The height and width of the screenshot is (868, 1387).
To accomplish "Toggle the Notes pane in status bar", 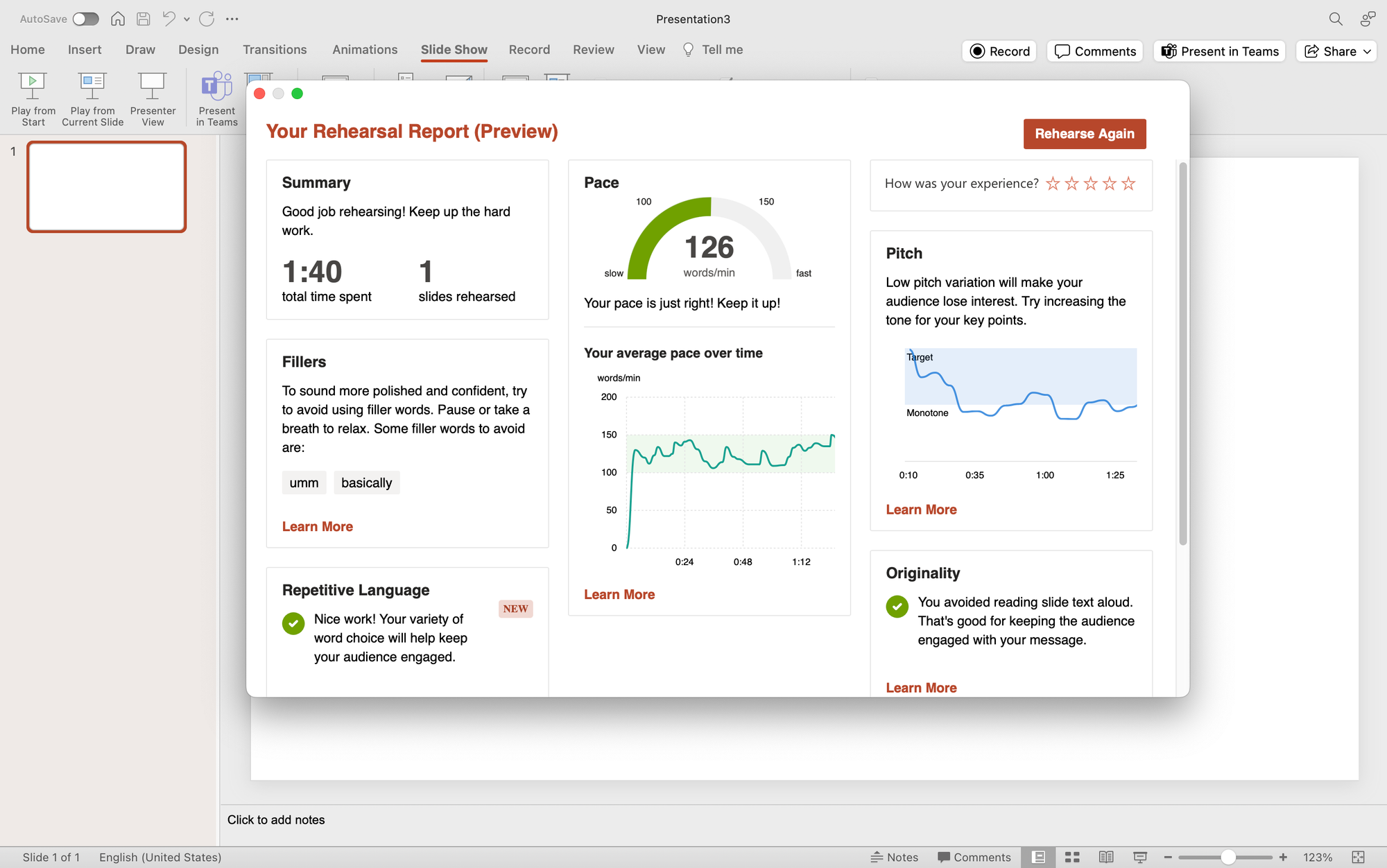I will coord(895,857).
